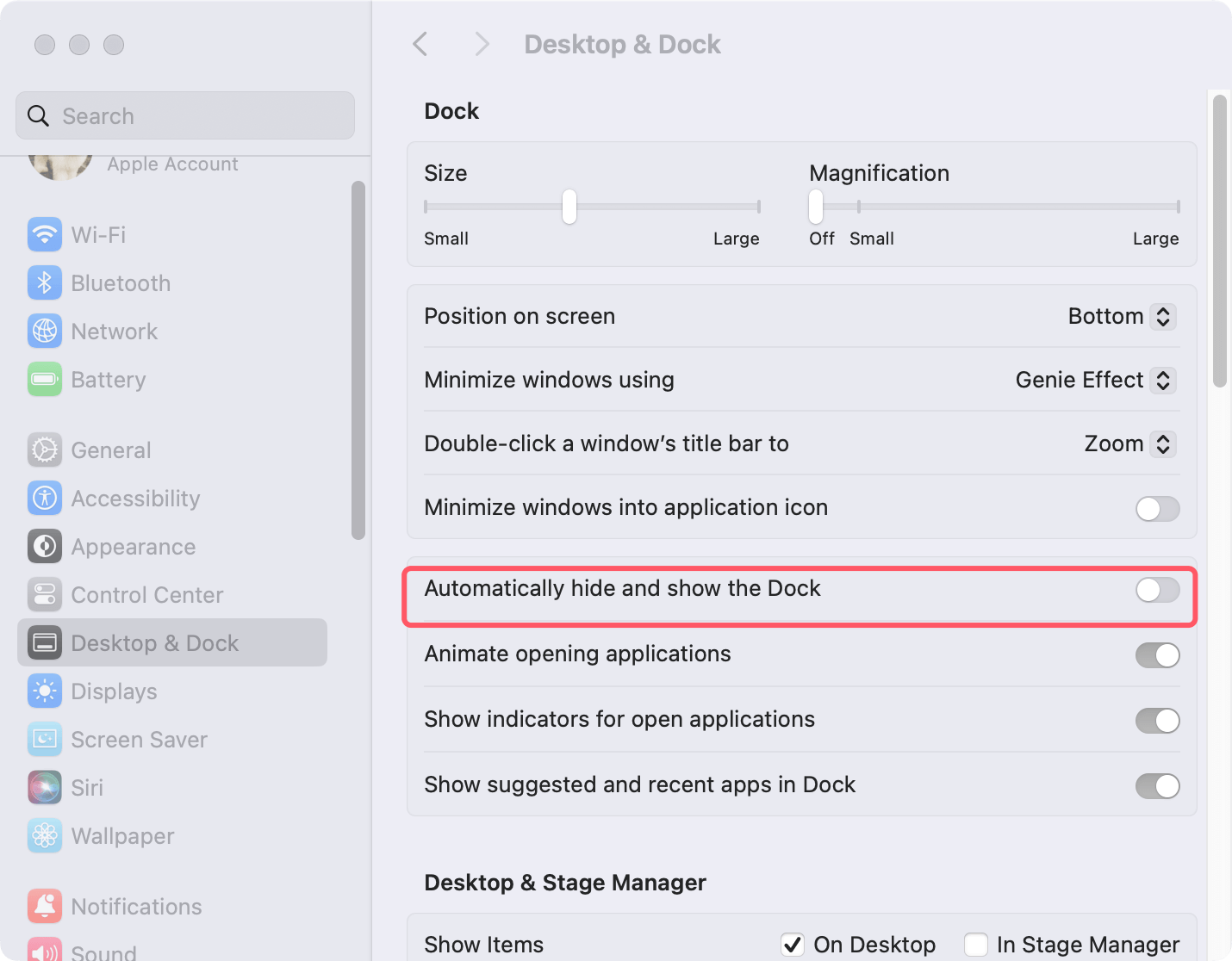
Task: Uncheck On Desktop under Show Items
Action: point(793,944)
